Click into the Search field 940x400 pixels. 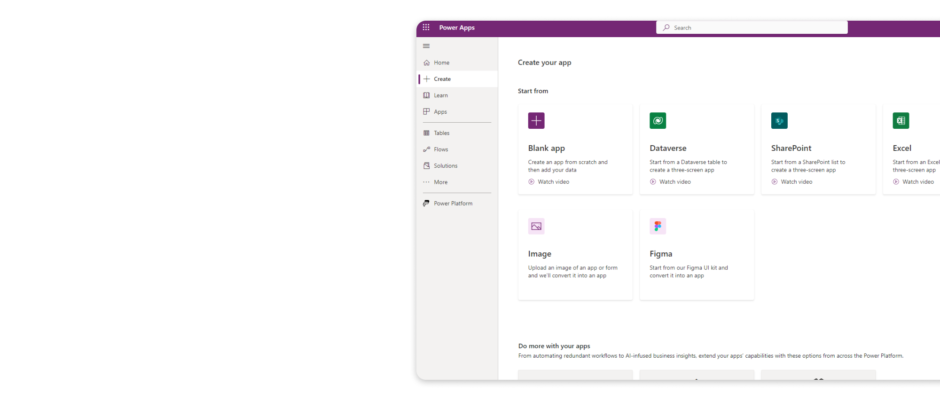752,28
